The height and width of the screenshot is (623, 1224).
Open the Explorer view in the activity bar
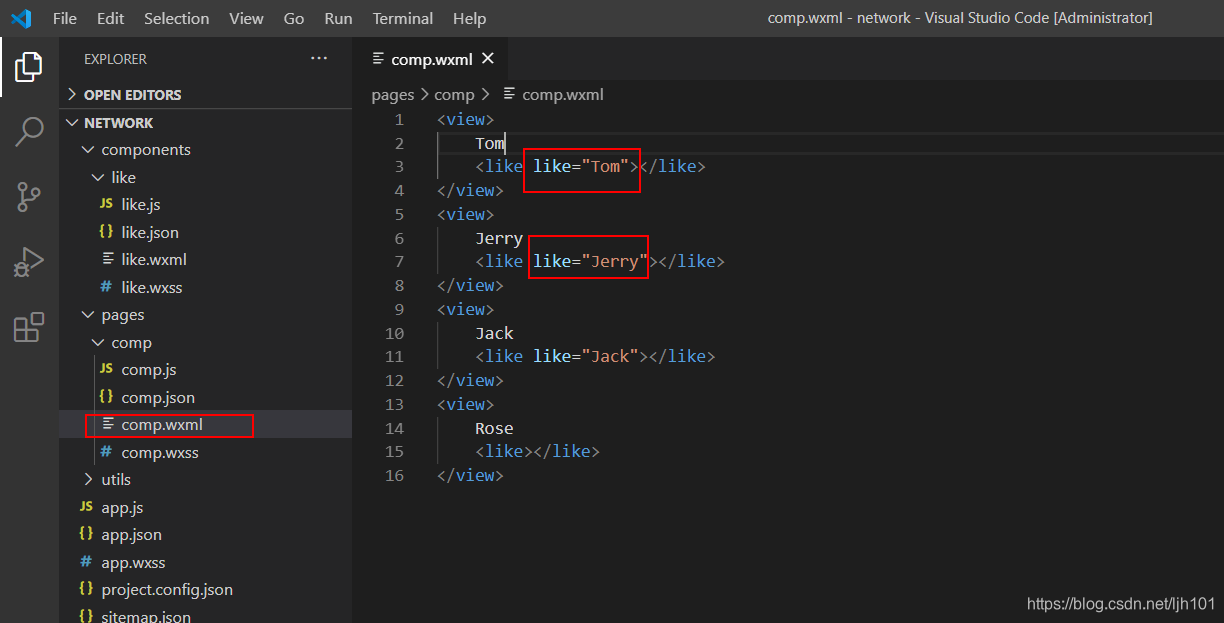pos(29,67)
